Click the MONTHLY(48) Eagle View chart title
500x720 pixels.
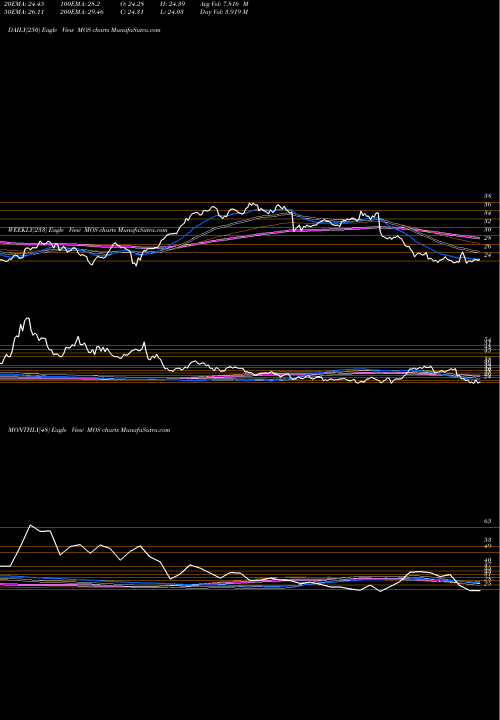click(x=89, y=430)
